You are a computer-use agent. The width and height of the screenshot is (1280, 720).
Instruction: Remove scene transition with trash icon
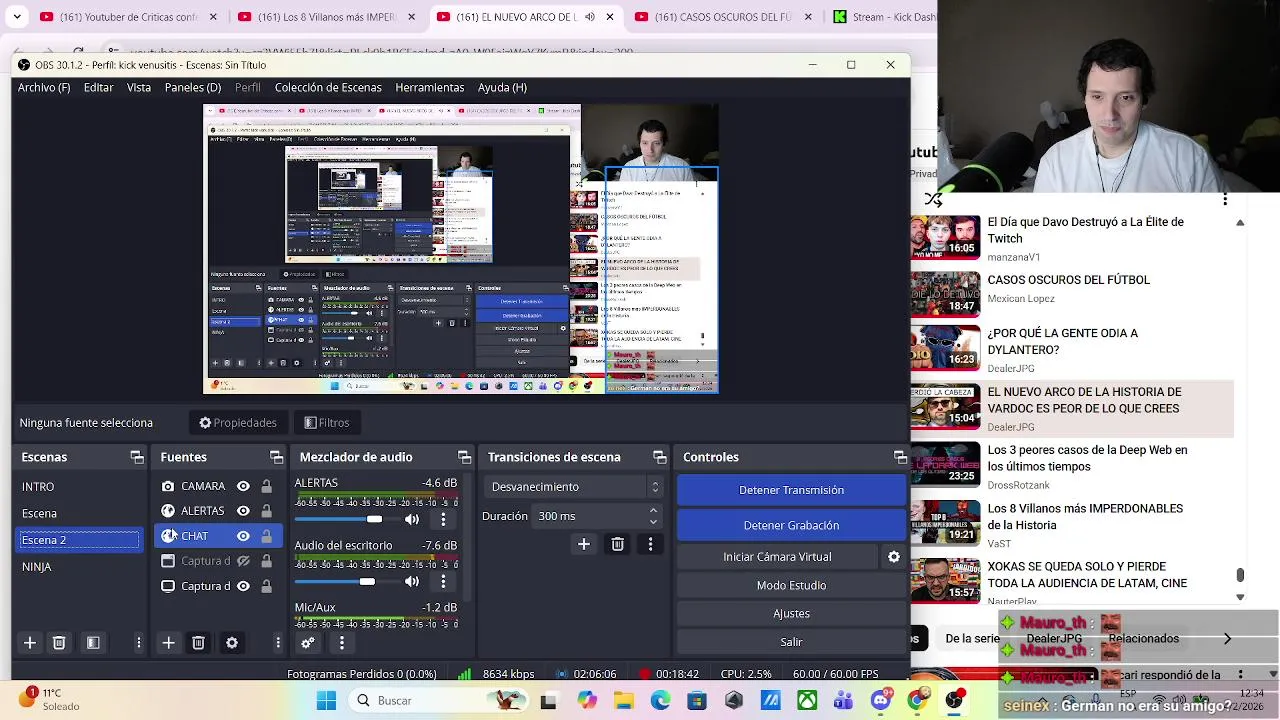point(617,544)
